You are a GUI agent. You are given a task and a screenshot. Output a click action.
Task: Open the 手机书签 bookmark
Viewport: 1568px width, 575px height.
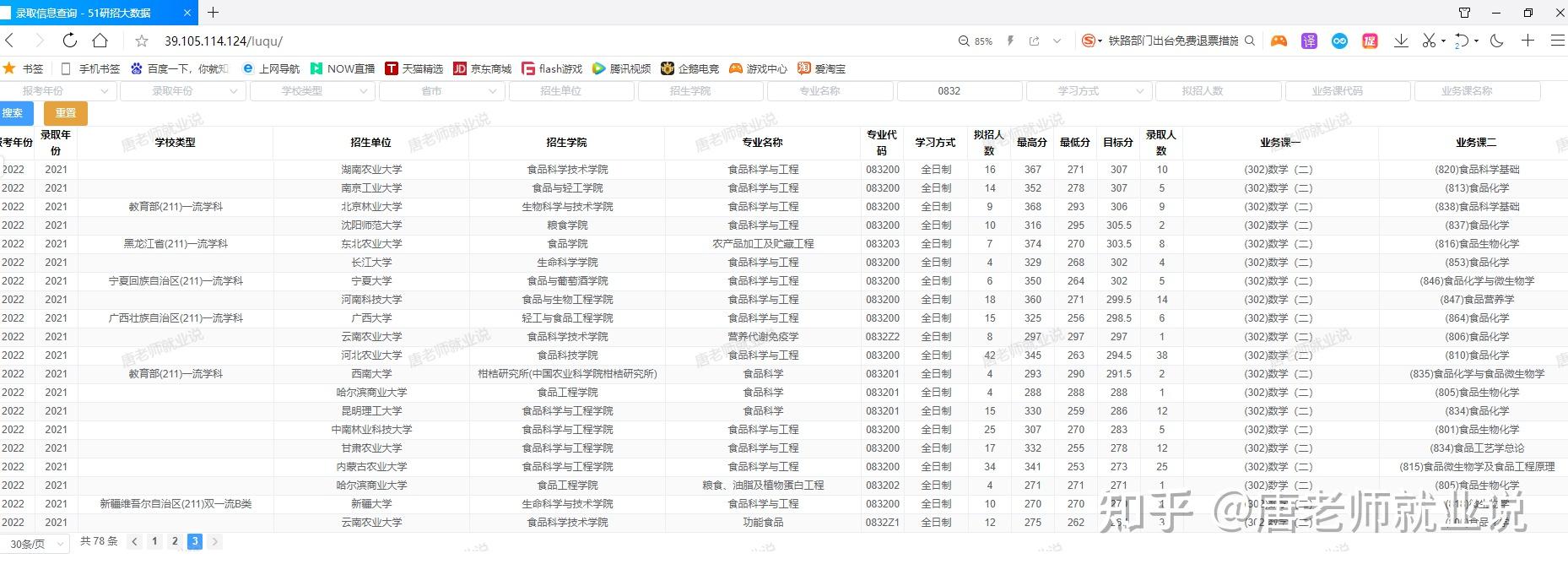(x=90, y=68)
